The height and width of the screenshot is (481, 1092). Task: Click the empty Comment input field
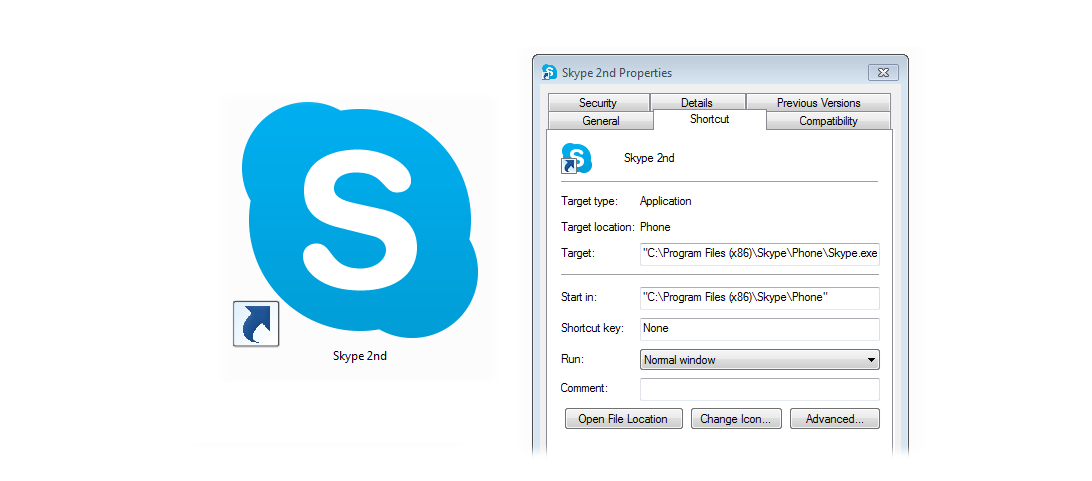point(760,388)
